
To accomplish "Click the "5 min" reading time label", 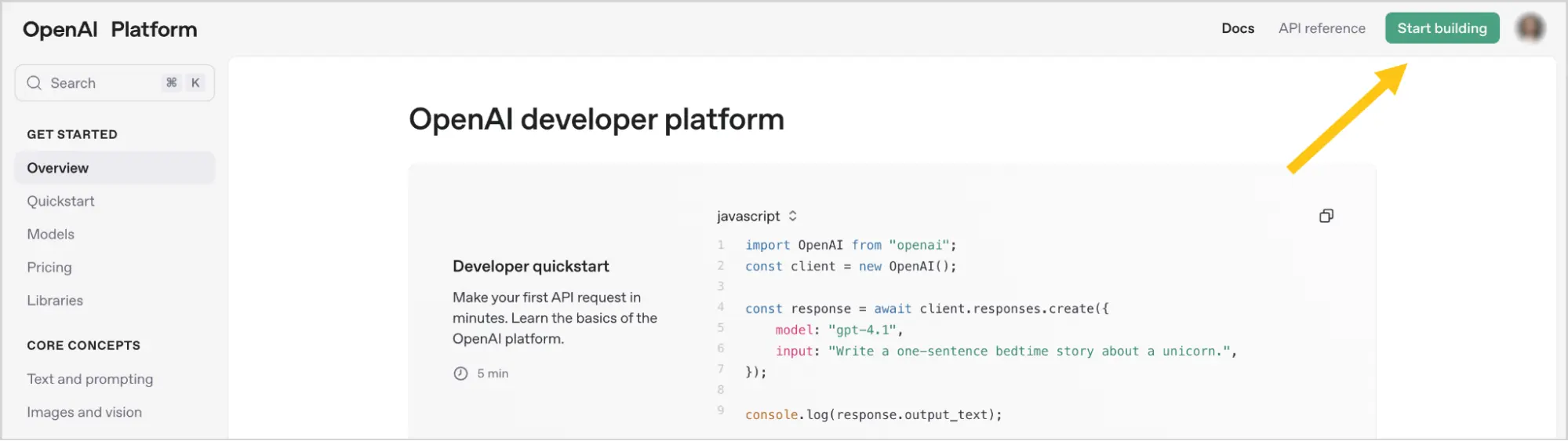I will tap(493, 374).
